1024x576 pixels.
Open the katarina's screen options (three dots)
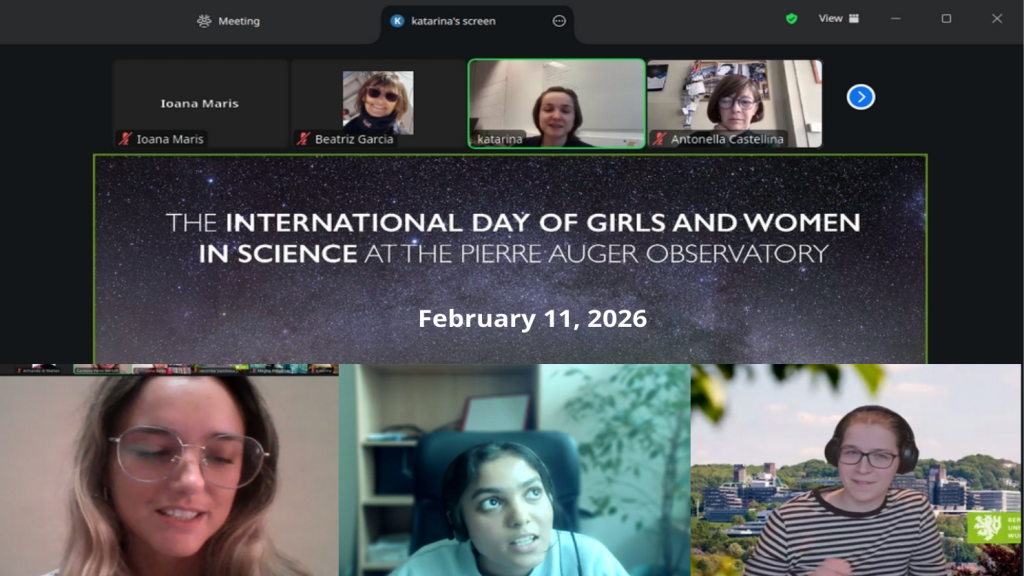pyautogui.click(x=559, y=21)
